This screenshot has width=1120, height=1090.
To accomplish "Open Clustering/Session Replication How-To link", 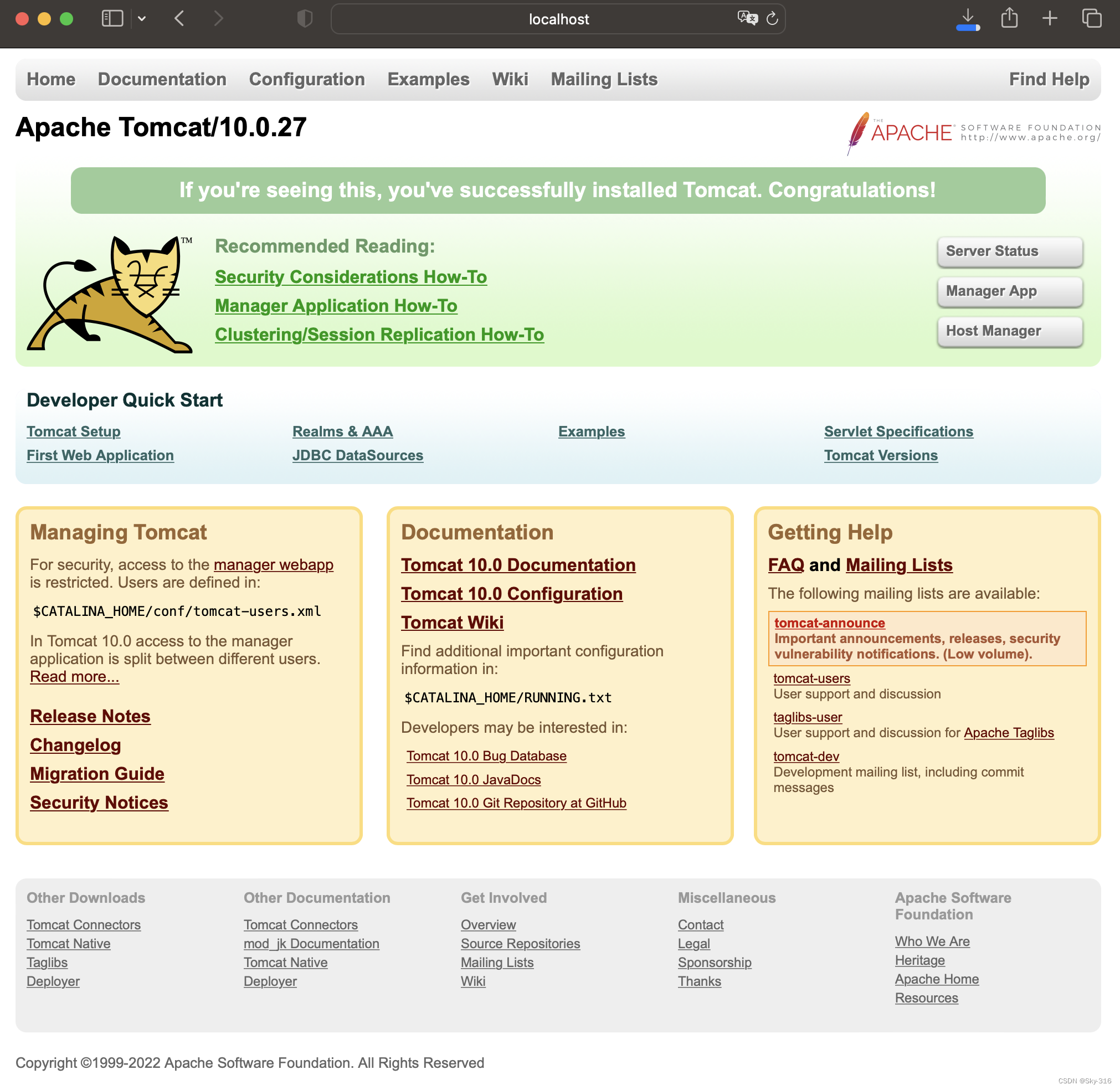I will tap(379, 335).
